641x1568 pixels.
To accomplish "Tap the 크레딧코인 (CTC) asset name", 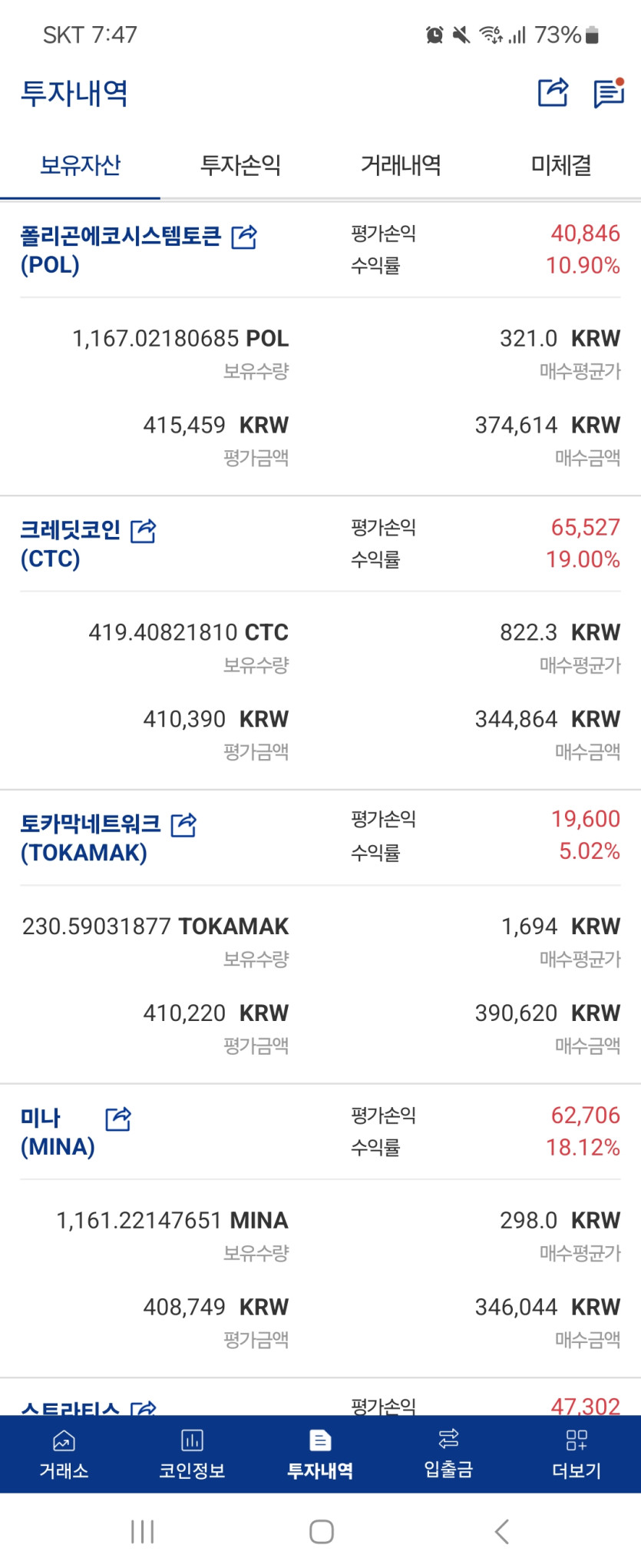I will click(x=70, y=544).
